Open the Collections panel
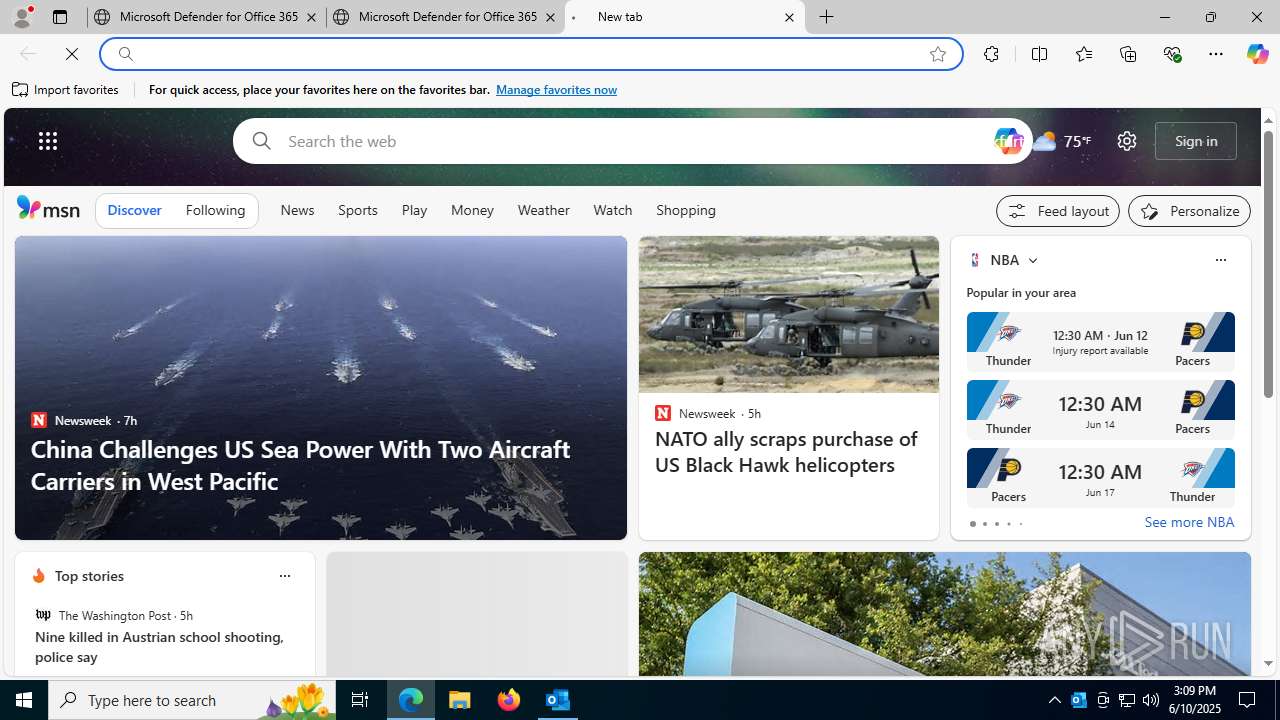Screen dimensions: 1280x720 pyautogui.click(x=1128, y=54)
